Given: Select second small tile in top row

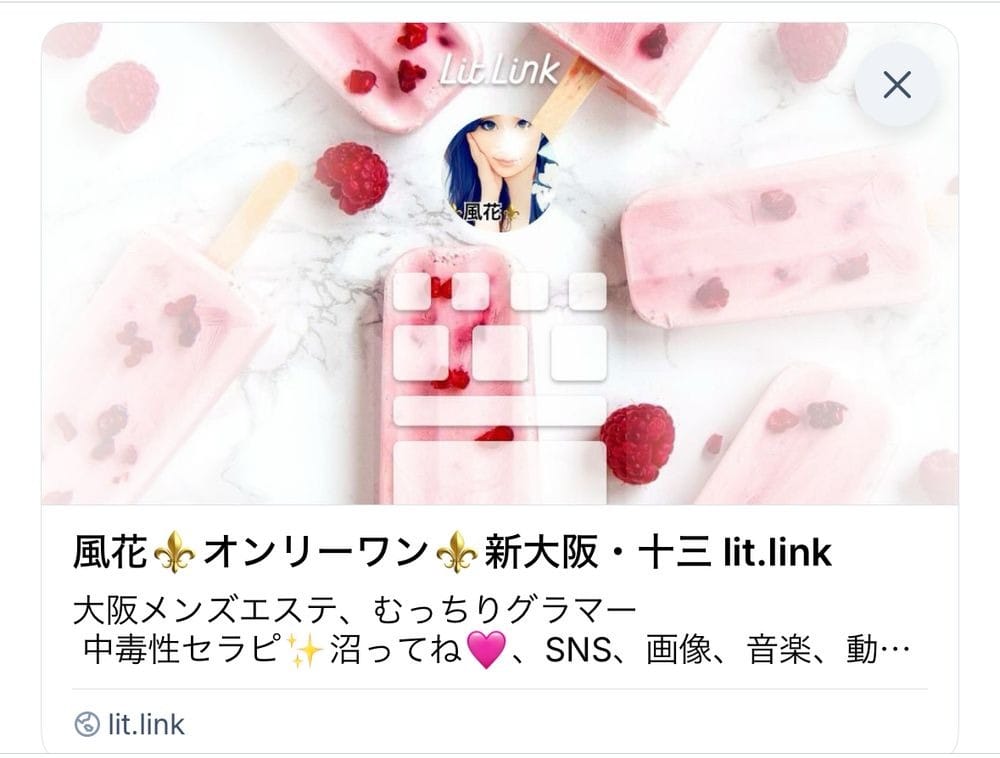Looking at the screenshot, I should [470, 291].
